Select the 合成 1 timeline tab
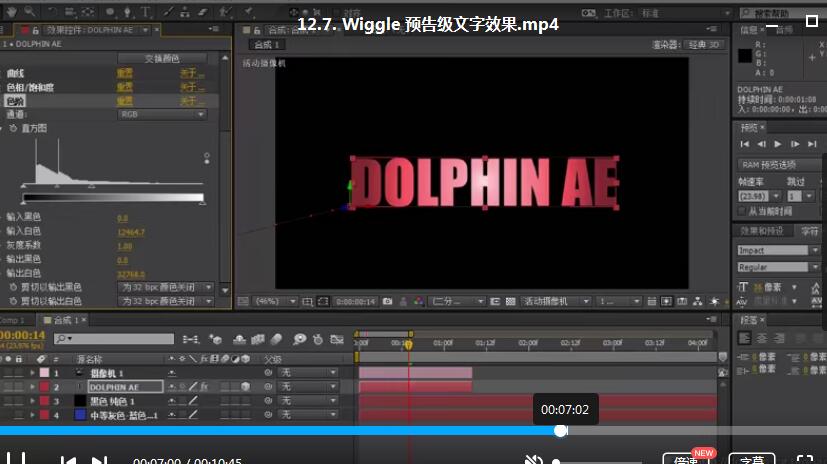Image resolution: width=827 pixels, height=464 pixels. (x=68, y=320)
